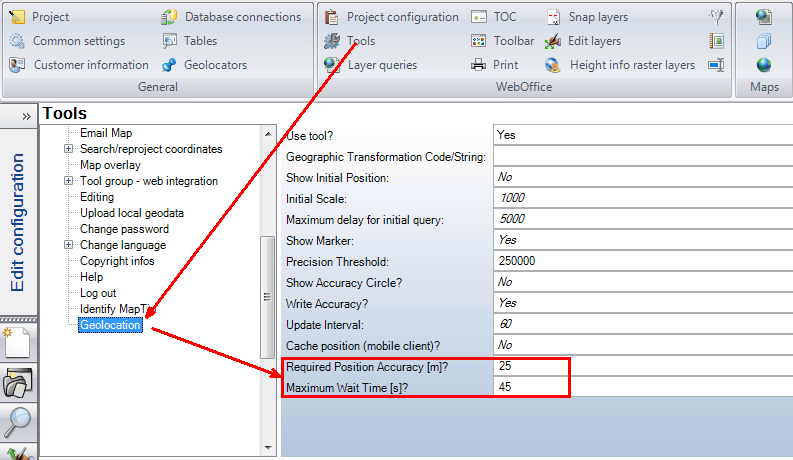Screen dimensions: 793x460
Task: Select Map overlay tree item
Action: pyautogui.click(x=110, y=165)
